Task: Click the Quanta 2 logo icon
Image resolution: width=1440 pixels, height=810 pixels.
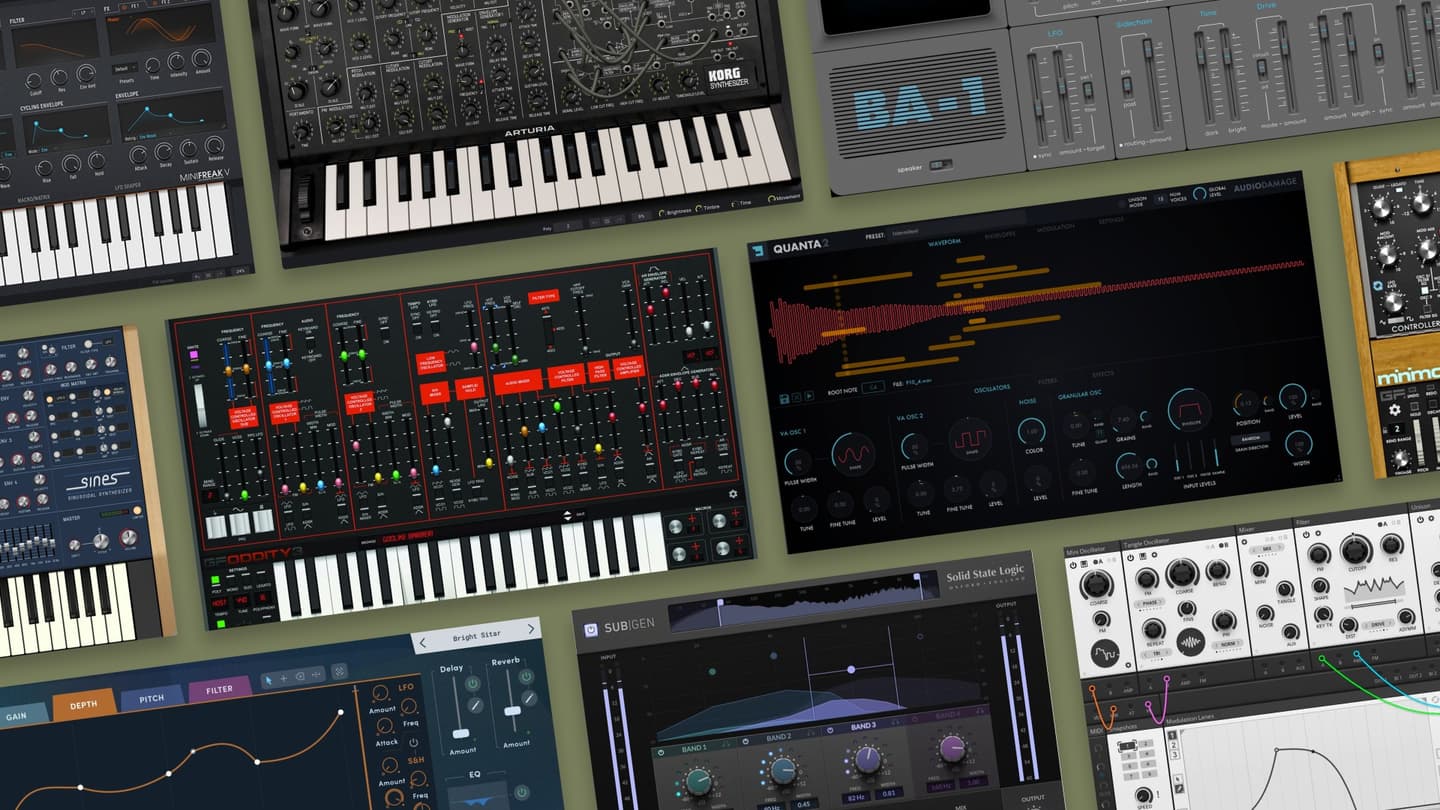Action: pos(758,250)
